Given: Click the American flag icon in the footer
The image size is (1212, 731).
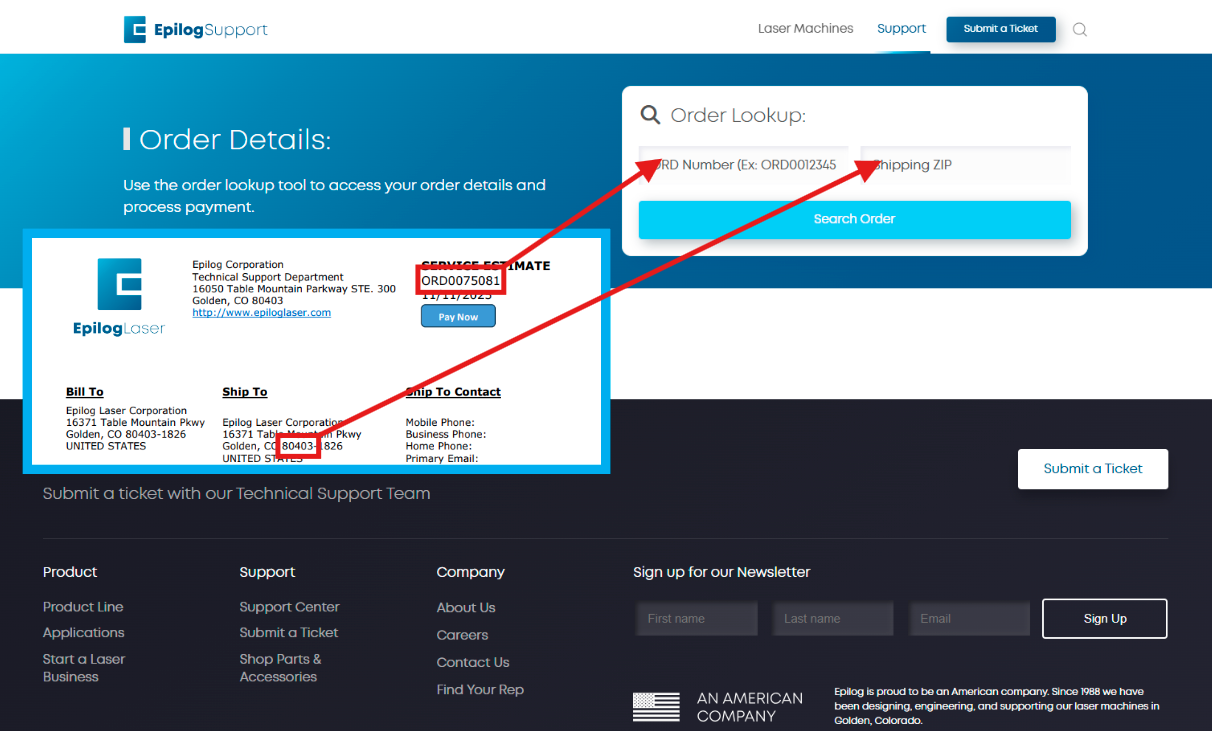Looking at the screenshot, I should click(x=657, y=707).
